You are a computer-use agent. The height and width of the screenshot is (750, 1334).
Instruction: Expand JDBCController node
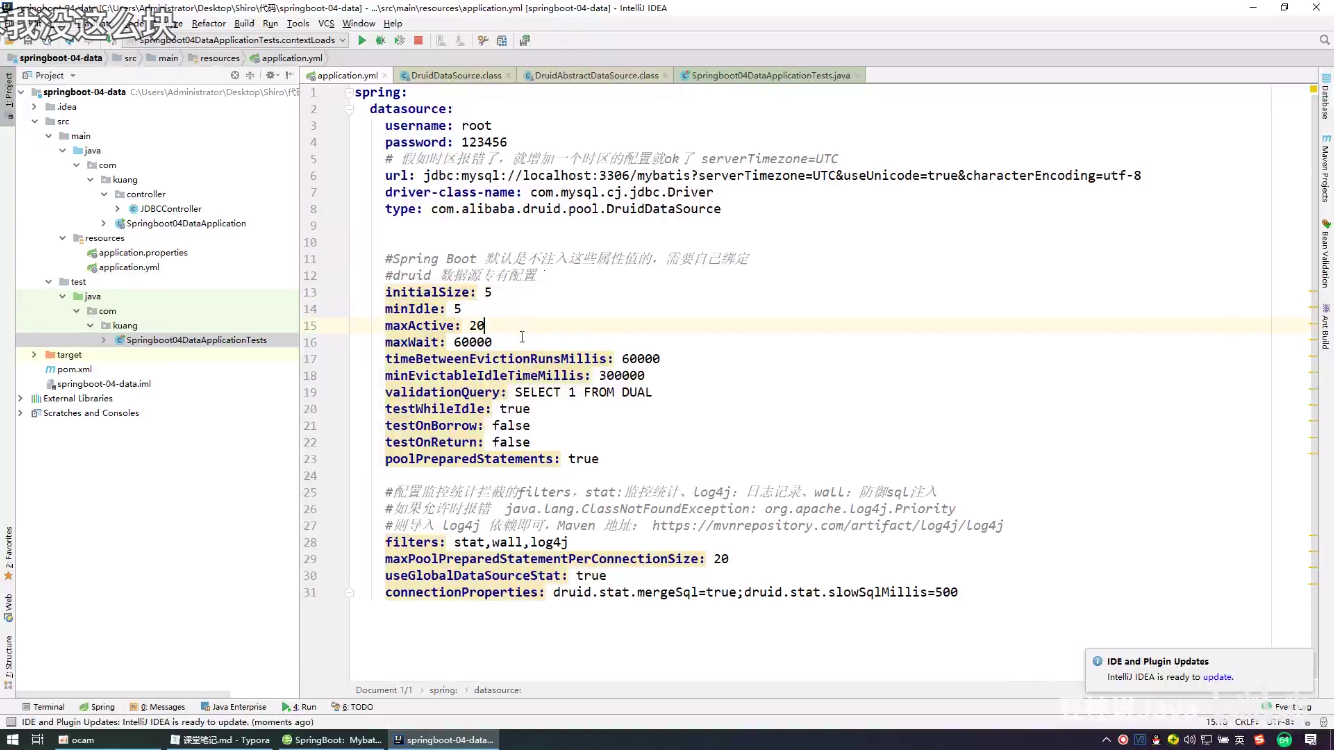[x=118, y=209]
